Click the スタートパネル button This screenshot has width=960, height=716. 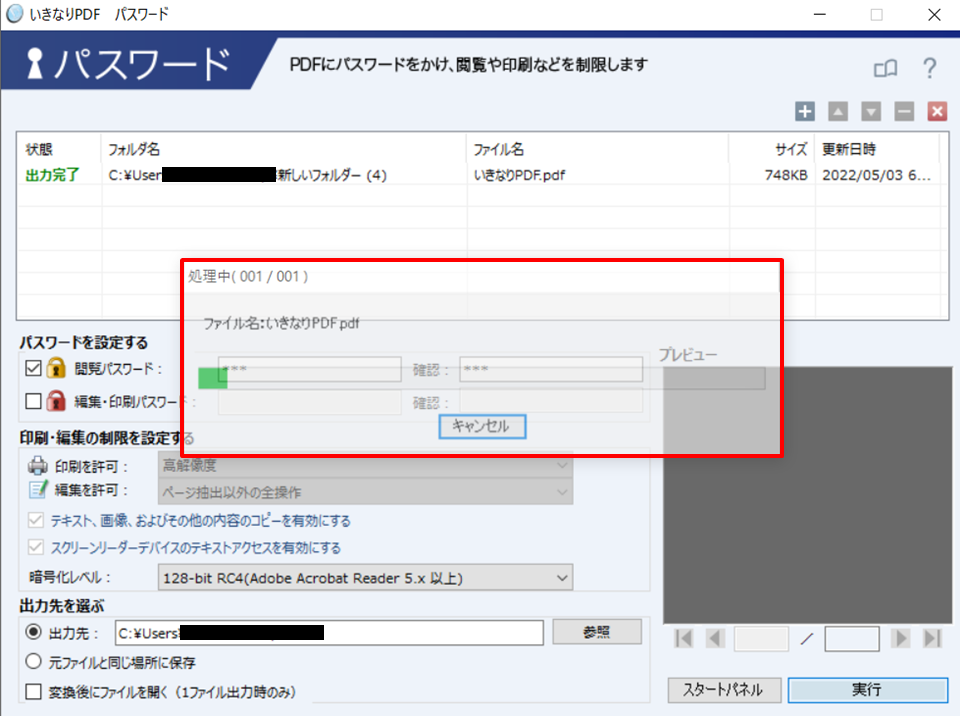point(724,690)
